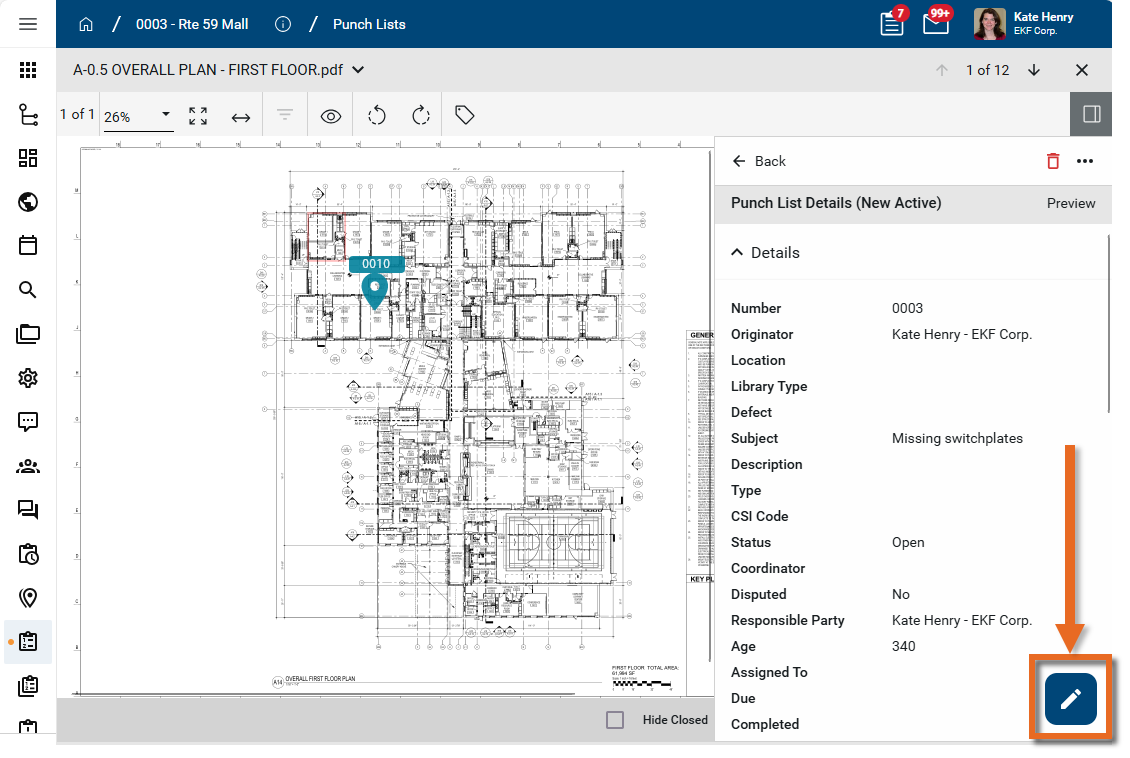Go to next item with down arrow
The height and width of the screenshot is (758, 1130).
pos(1034,70)
